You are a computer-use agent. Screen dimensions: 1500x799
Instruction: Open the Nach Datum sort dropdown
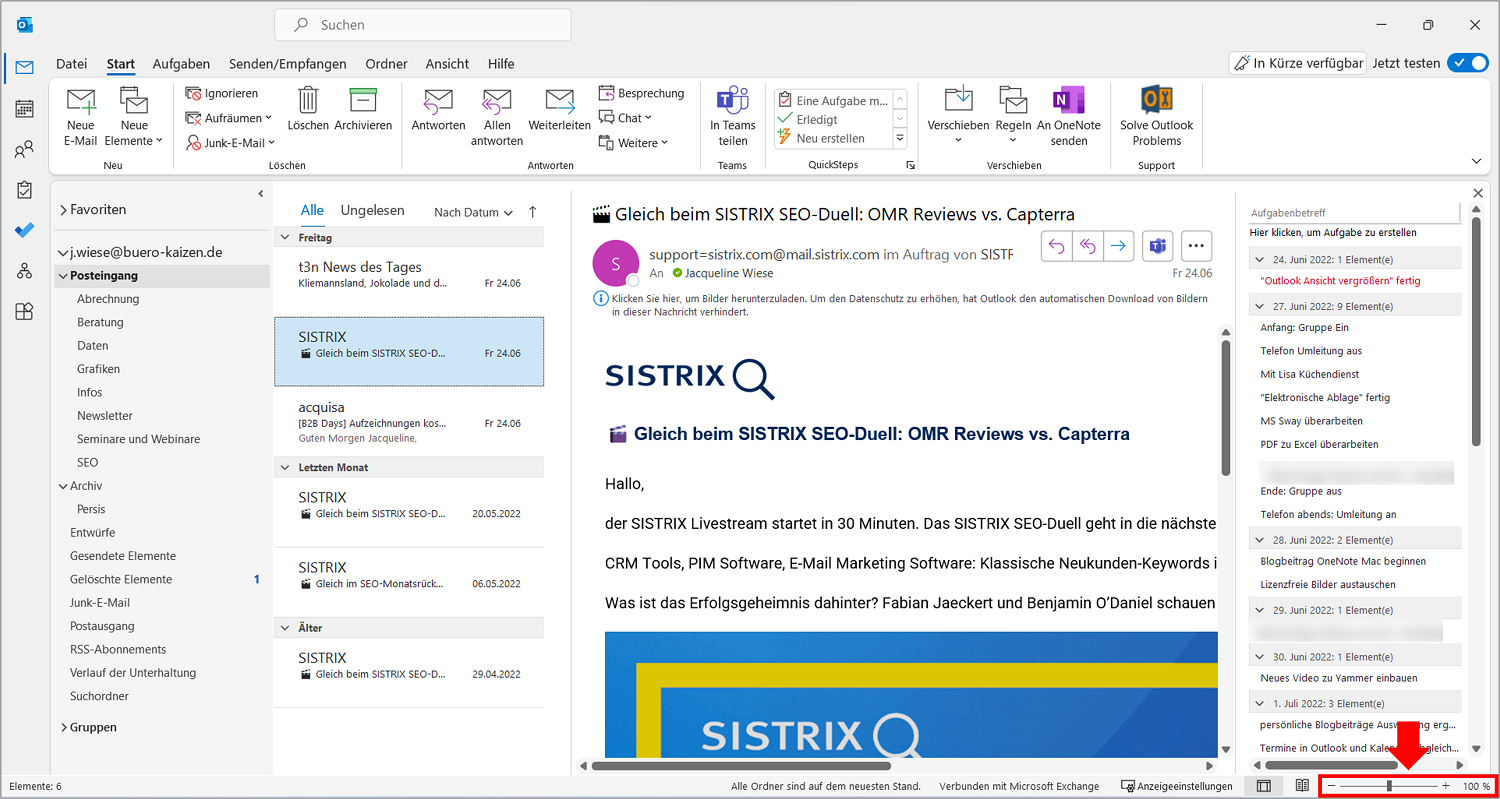[473, 212]
